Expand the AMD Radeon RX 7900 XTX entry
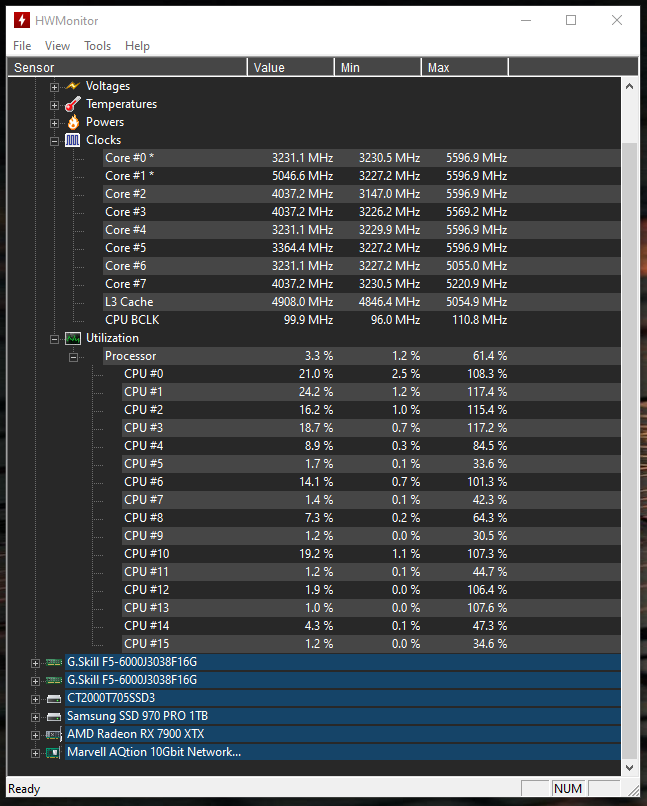 [x=35, y=735]
